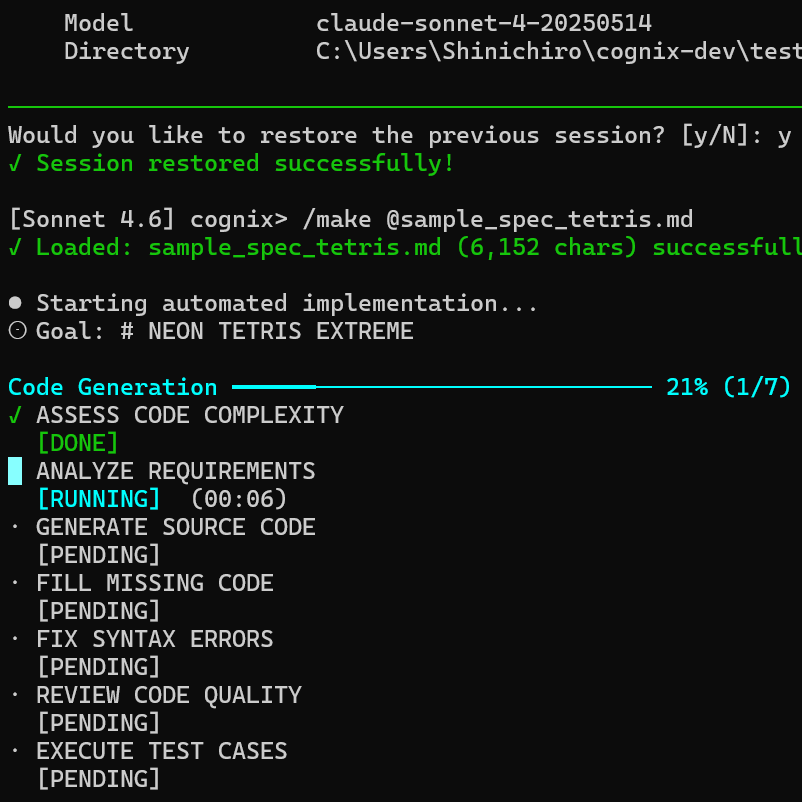Click '[PENDING]' under EXECUTE TEST CASES
The image size is (802, 802).
click(99, 779)
